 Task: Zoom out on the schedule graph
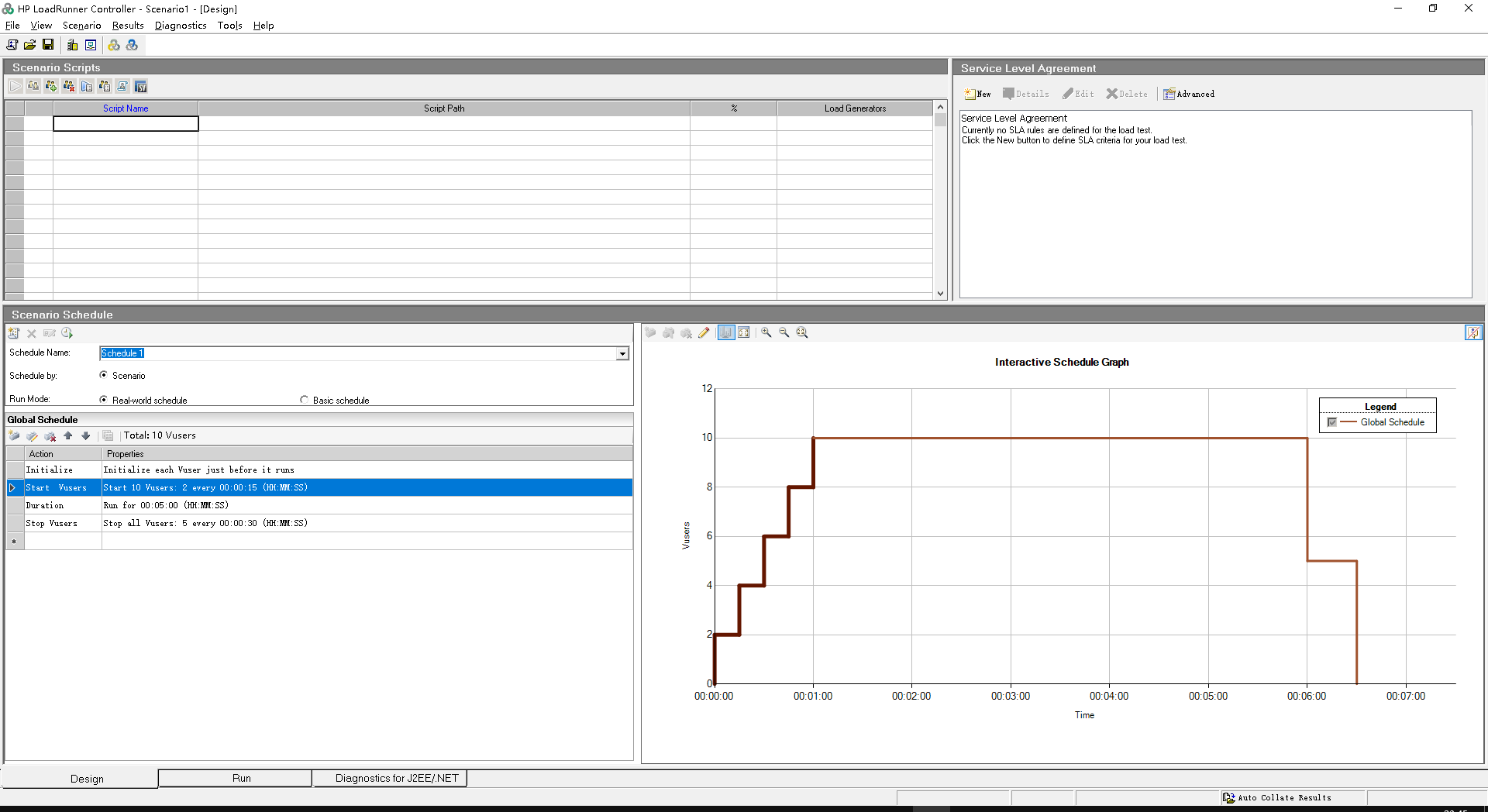tap(784, 332)
